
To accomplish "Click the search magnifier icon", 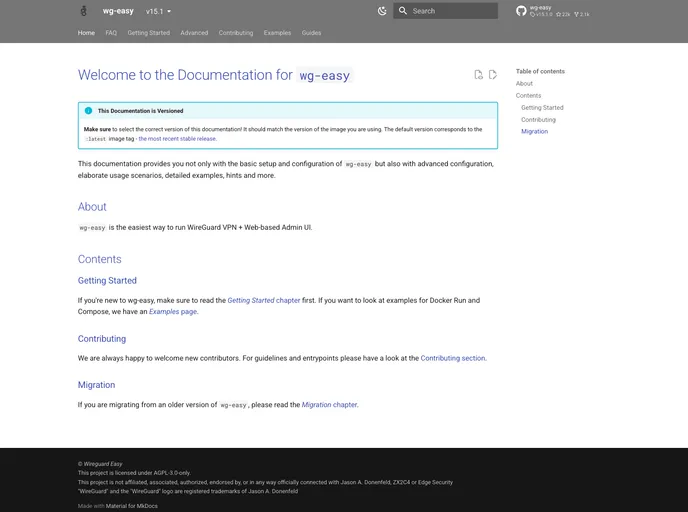I will (403, 11).
